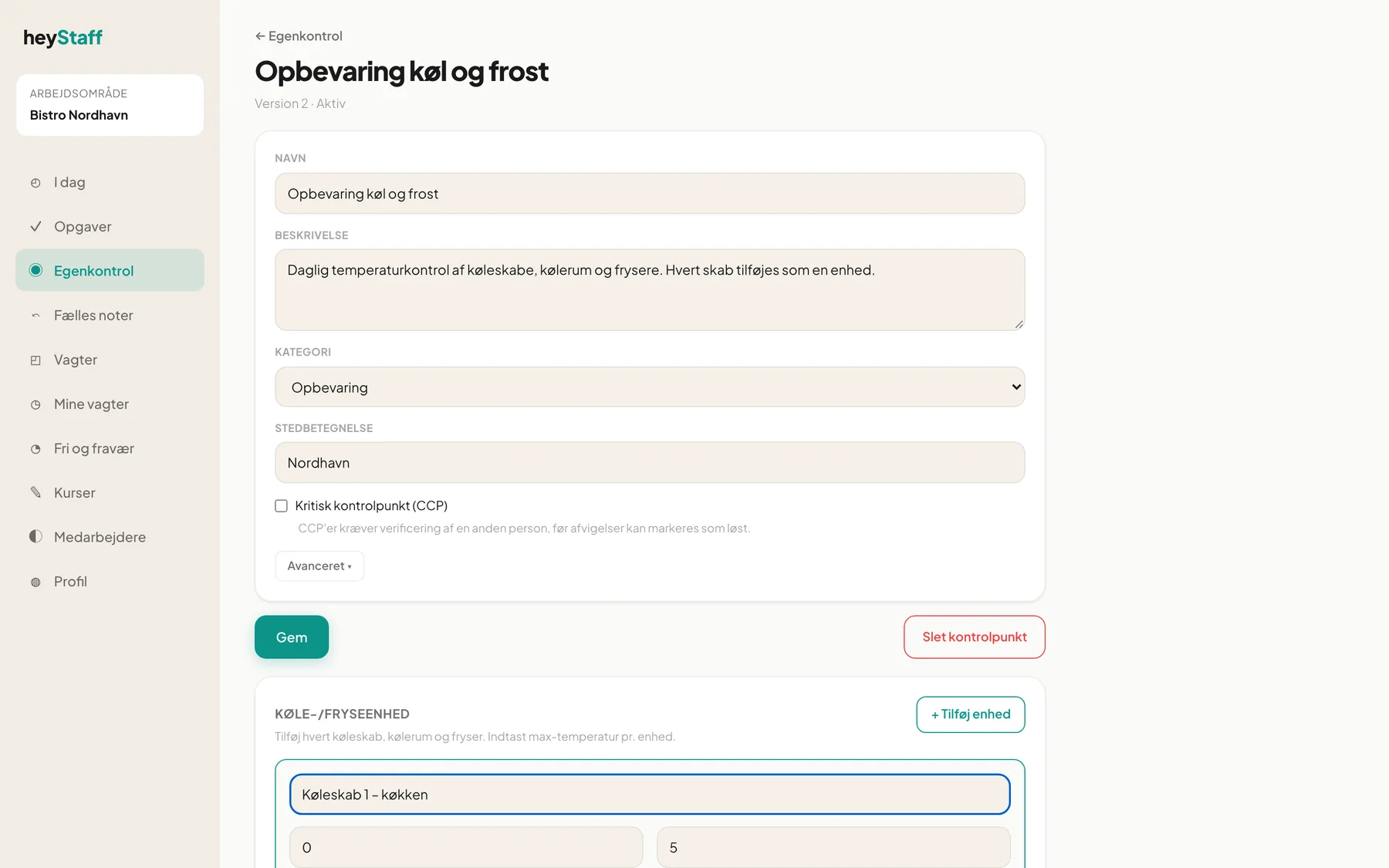This screenshot has width=1389, height=868.
Task: Add a unit with Tilføj enhed
Action: pos(971,714)
